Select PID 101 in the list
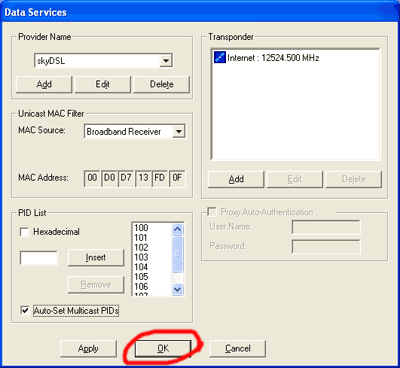The image size is (400, 368). [x=141, y=237]
